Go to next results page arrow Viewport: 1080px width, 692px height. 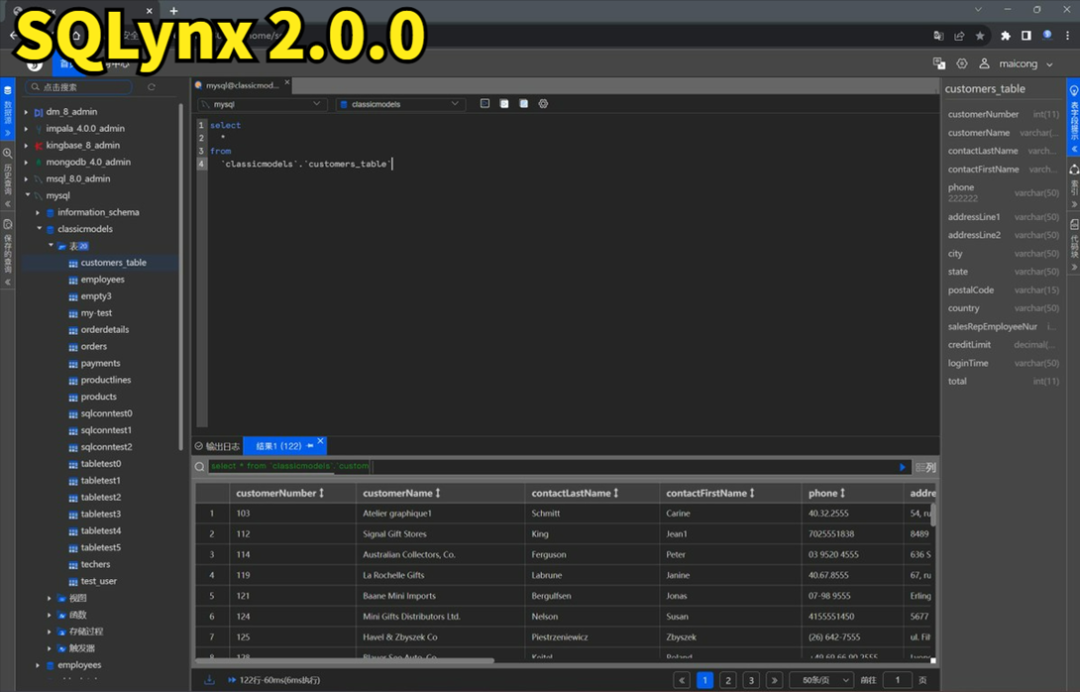coord(773,680)
